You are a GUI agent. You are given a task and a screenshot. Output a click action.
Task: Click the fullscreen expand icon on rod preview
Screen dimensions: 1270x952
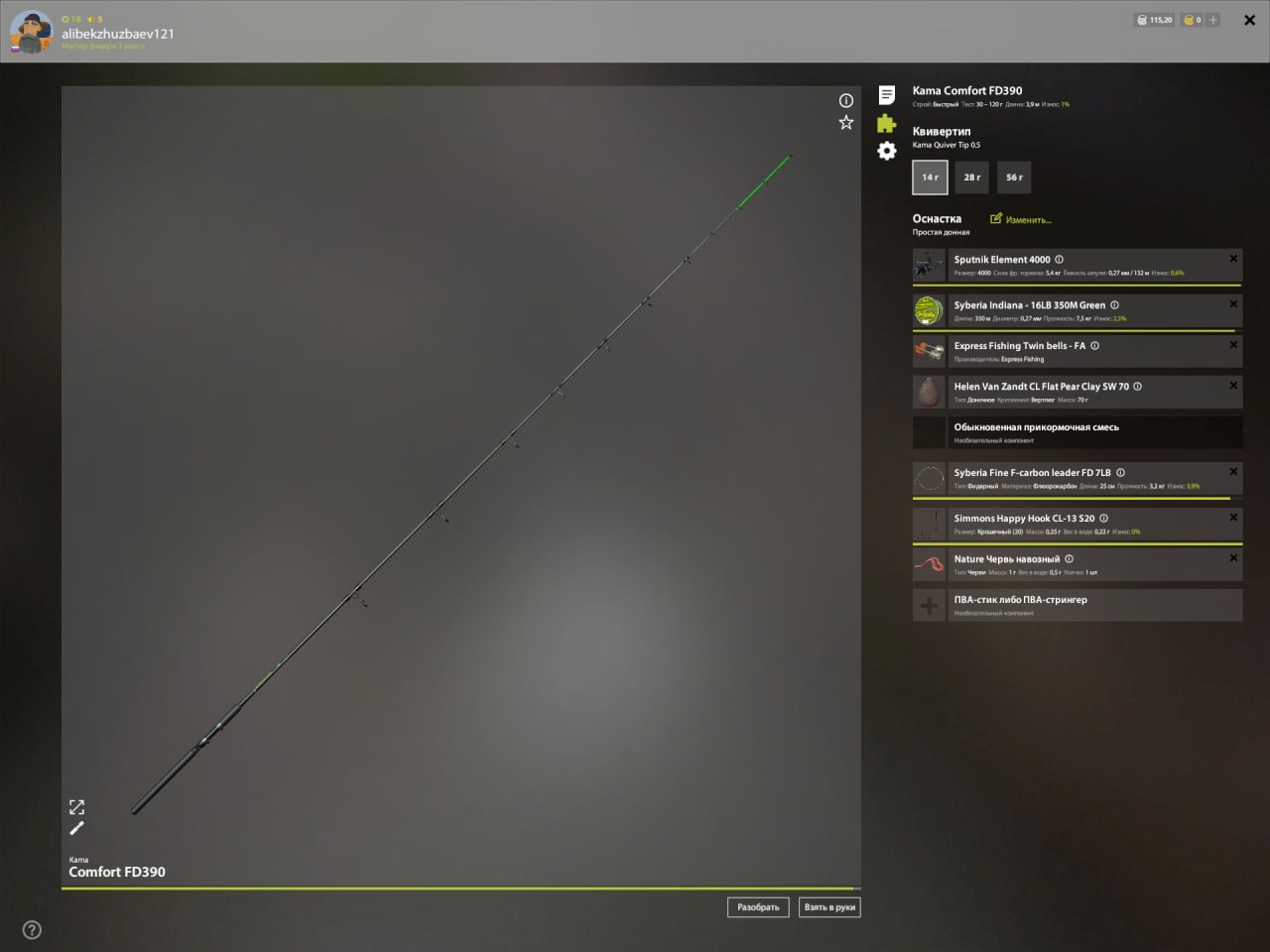pos(77,807)
